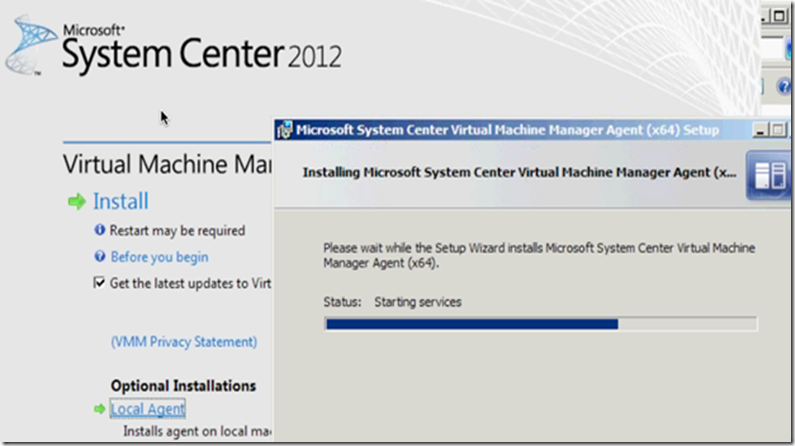Click the Optional Installations heading
795x446 pixels.
183,386
